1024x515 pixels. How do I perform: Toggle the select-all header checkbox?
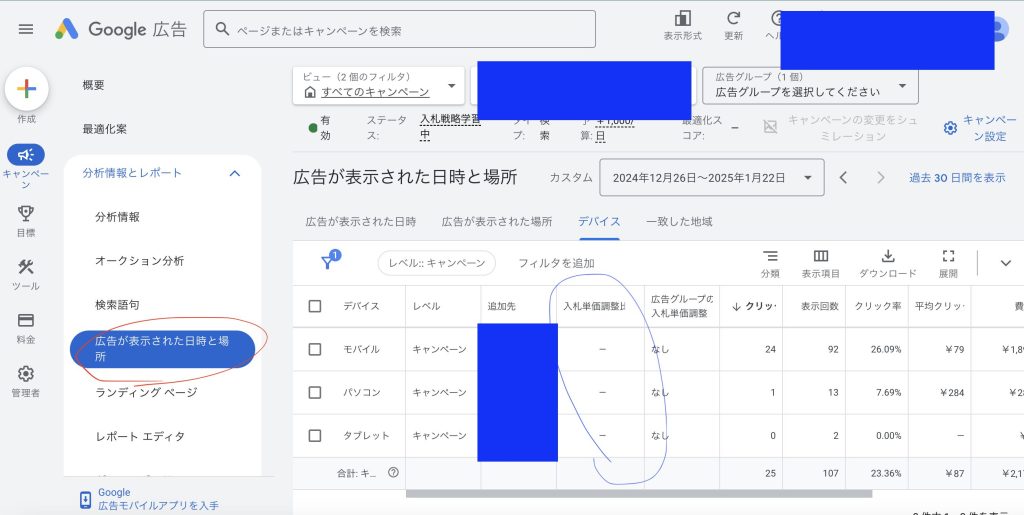315,306
